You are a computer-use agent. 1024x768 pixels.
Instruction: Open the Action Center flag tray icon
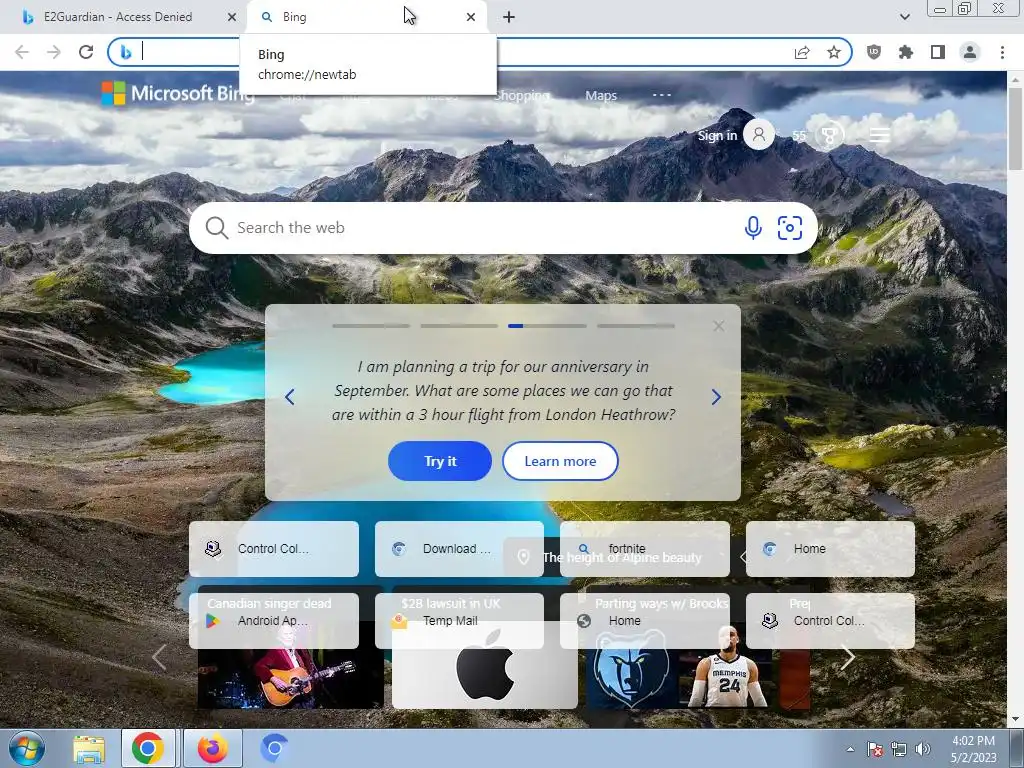coord(874,749)
